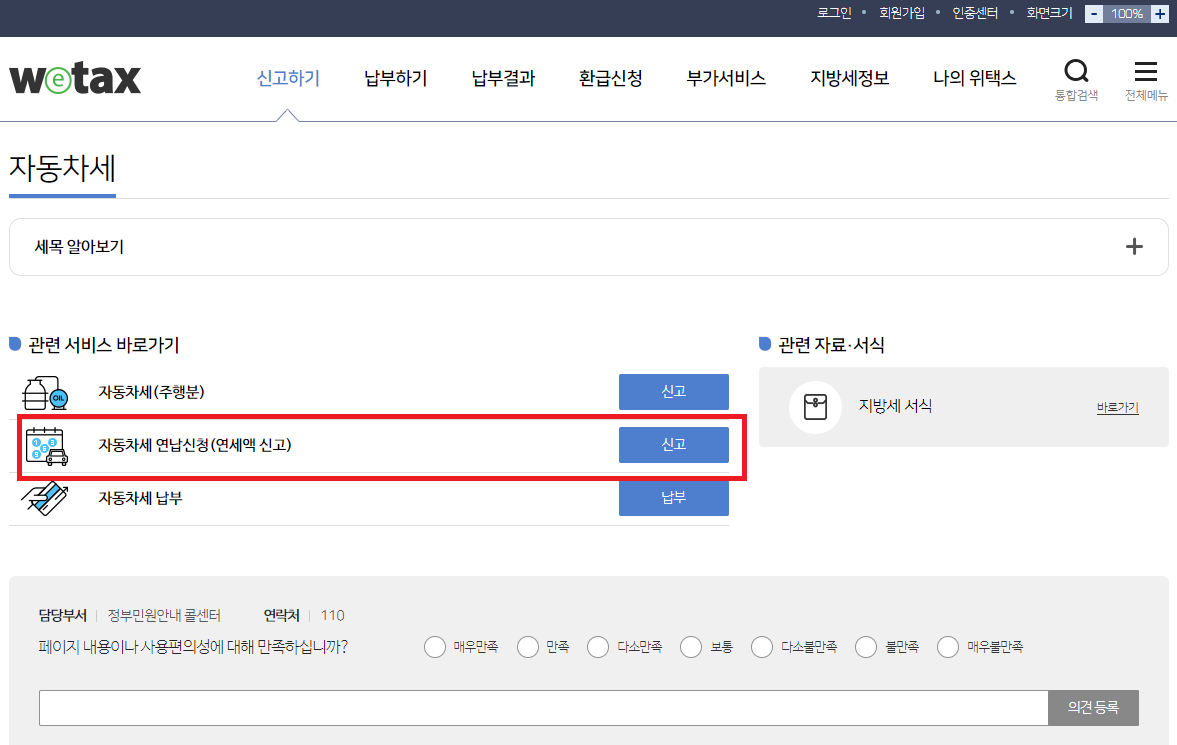Select the 매우만족 satisfaction rating
The image size is (1177, 745).
click(435, 647)
